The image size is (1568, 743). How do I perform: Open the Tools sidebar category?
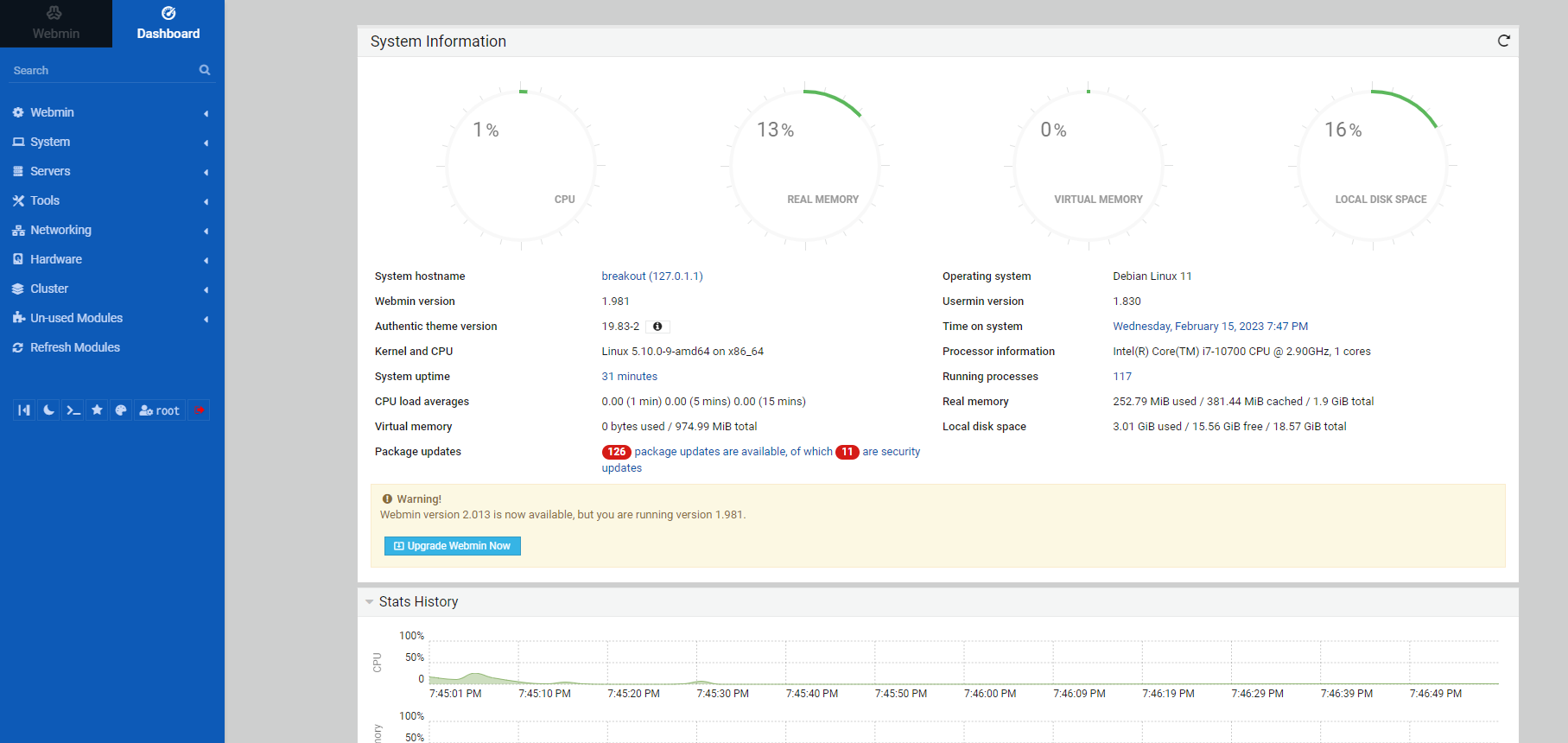[45, 200]
